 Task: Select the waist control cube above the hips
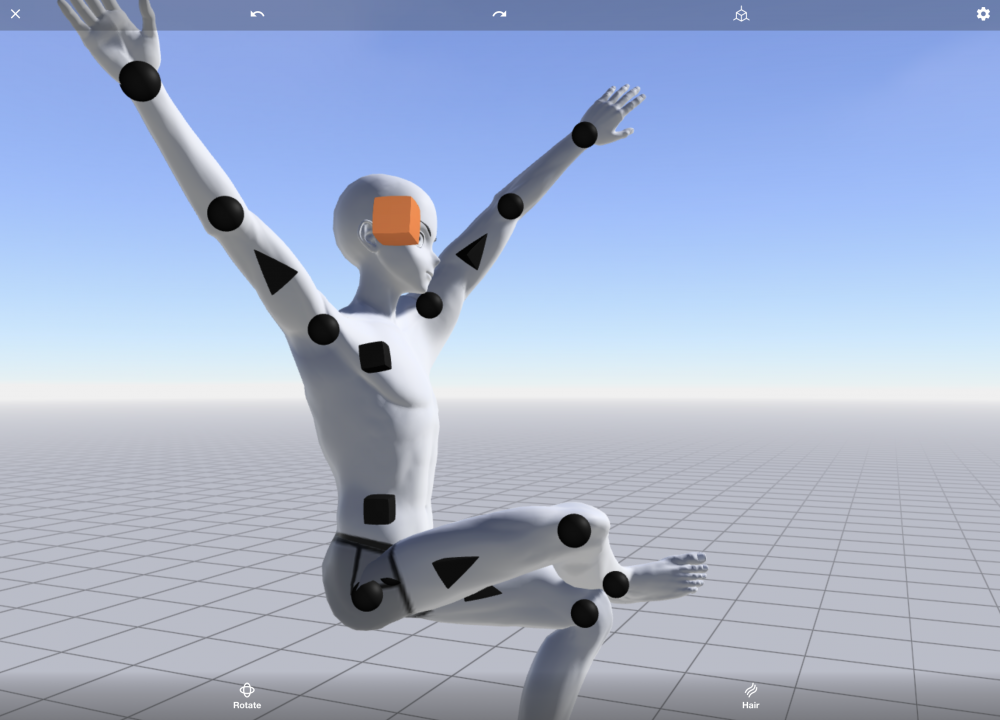tap(379, 509)
